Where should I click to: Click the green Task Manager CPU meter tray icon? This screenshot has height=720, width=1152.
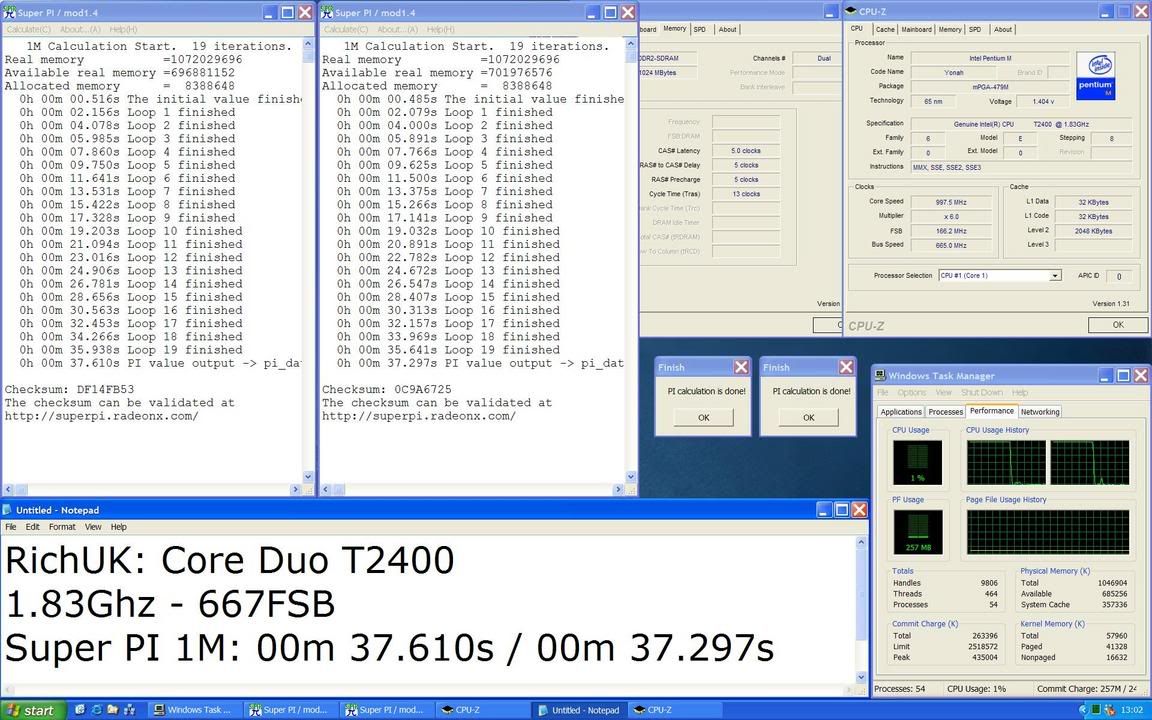tap(1096, 710)
